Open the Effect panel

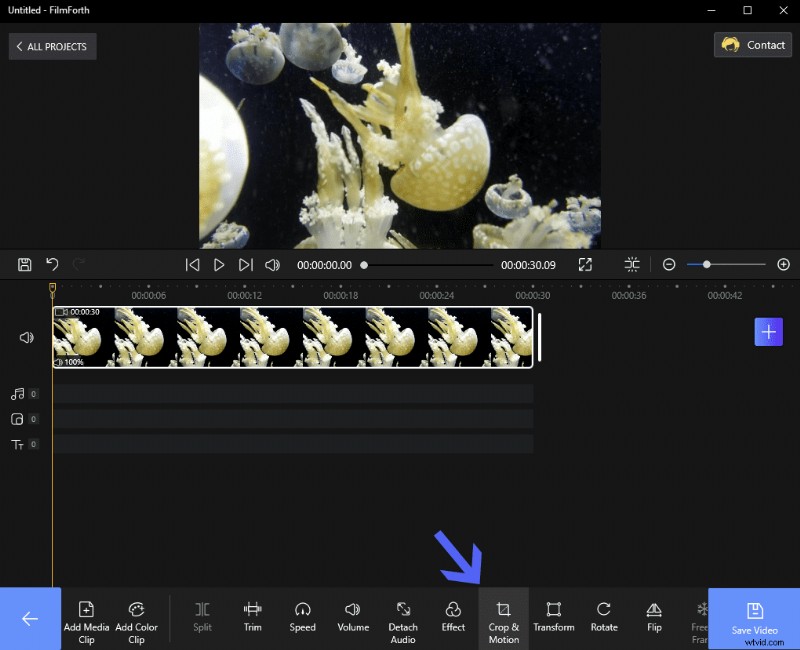click(453, 618)
